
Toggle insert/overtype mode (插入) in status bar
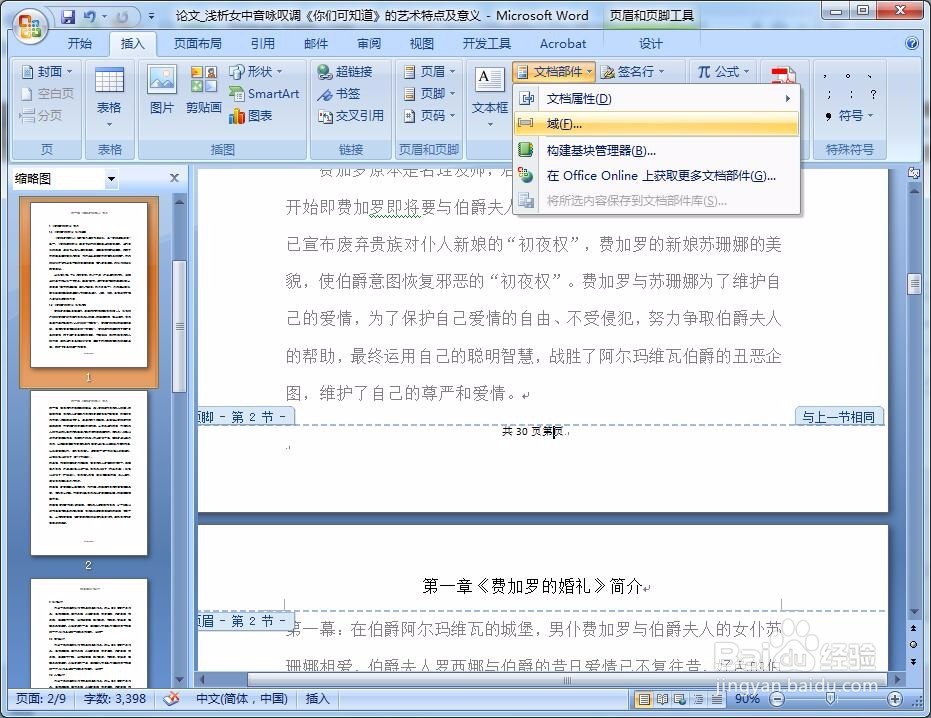[x=317, y=698]
